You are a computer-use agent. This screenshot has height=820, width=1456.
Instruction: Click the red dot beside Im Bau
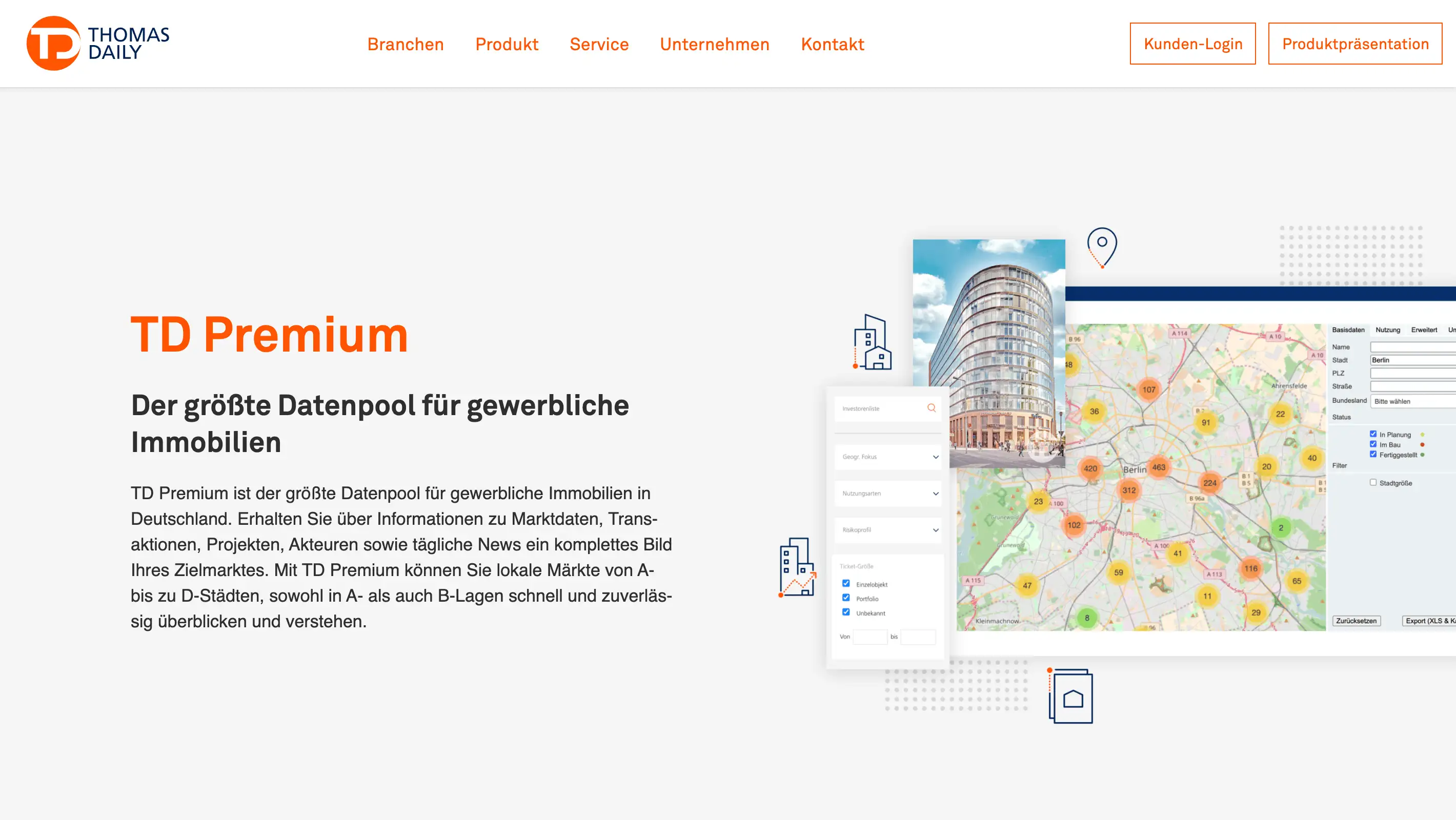click(1422, 445)
